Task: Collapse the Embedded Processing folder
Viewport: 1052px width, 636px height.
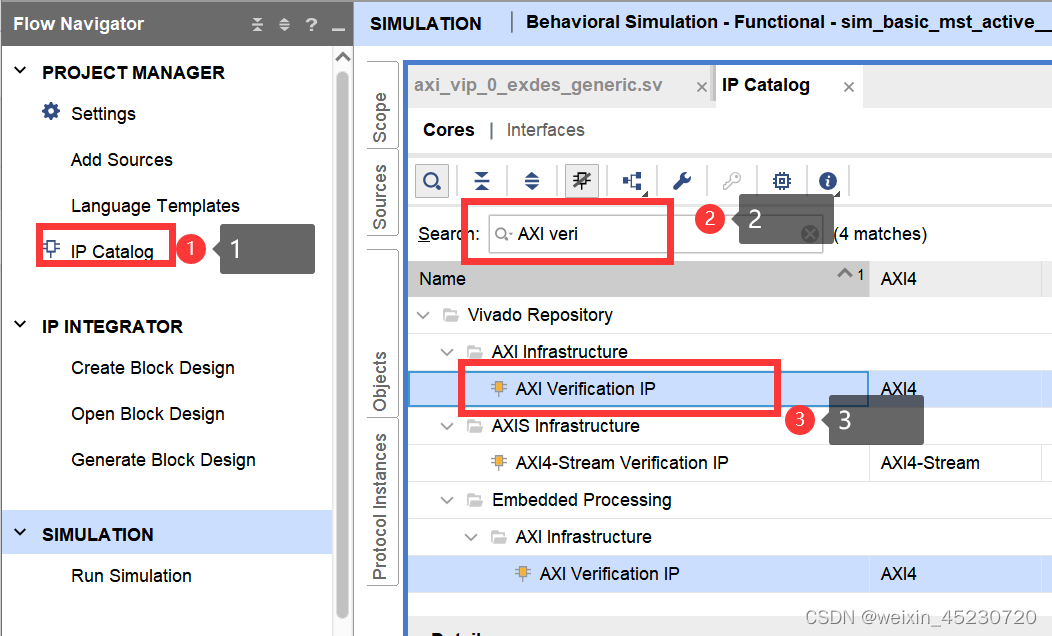Action: click(x=447, y=499)
